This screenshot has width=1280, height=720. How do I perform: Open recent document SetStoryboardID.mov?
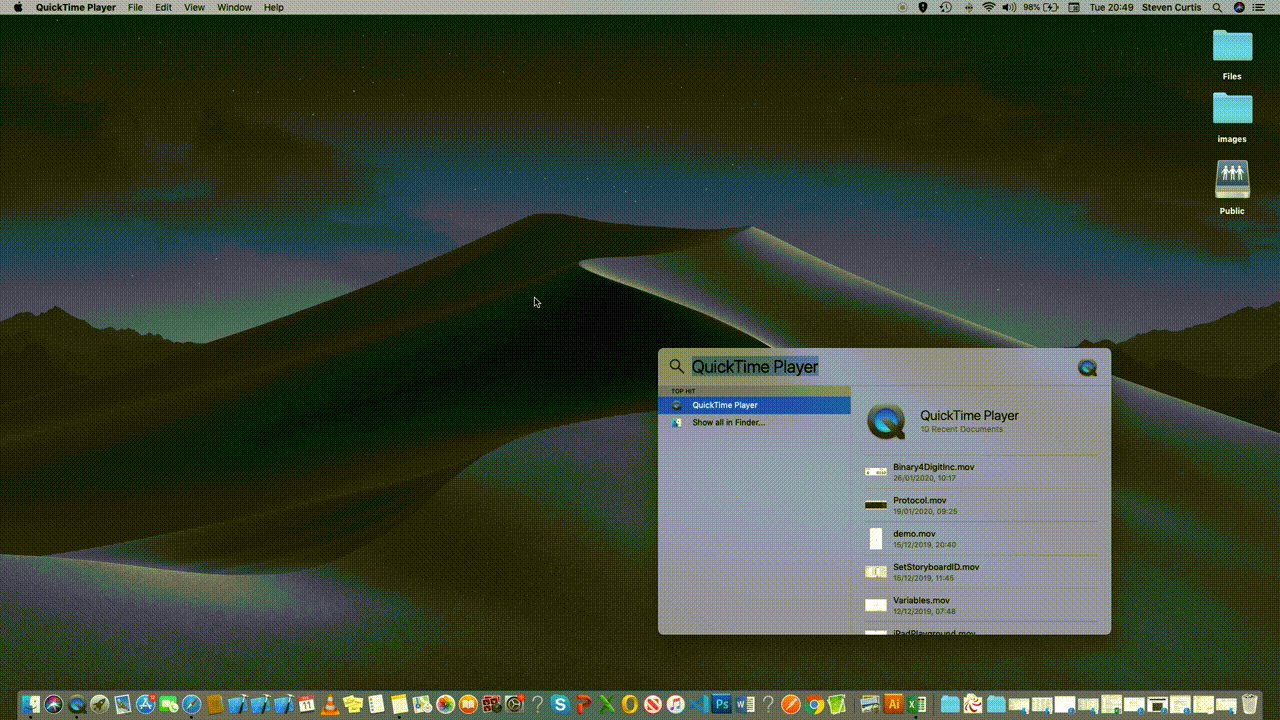(x=980, y=572)
